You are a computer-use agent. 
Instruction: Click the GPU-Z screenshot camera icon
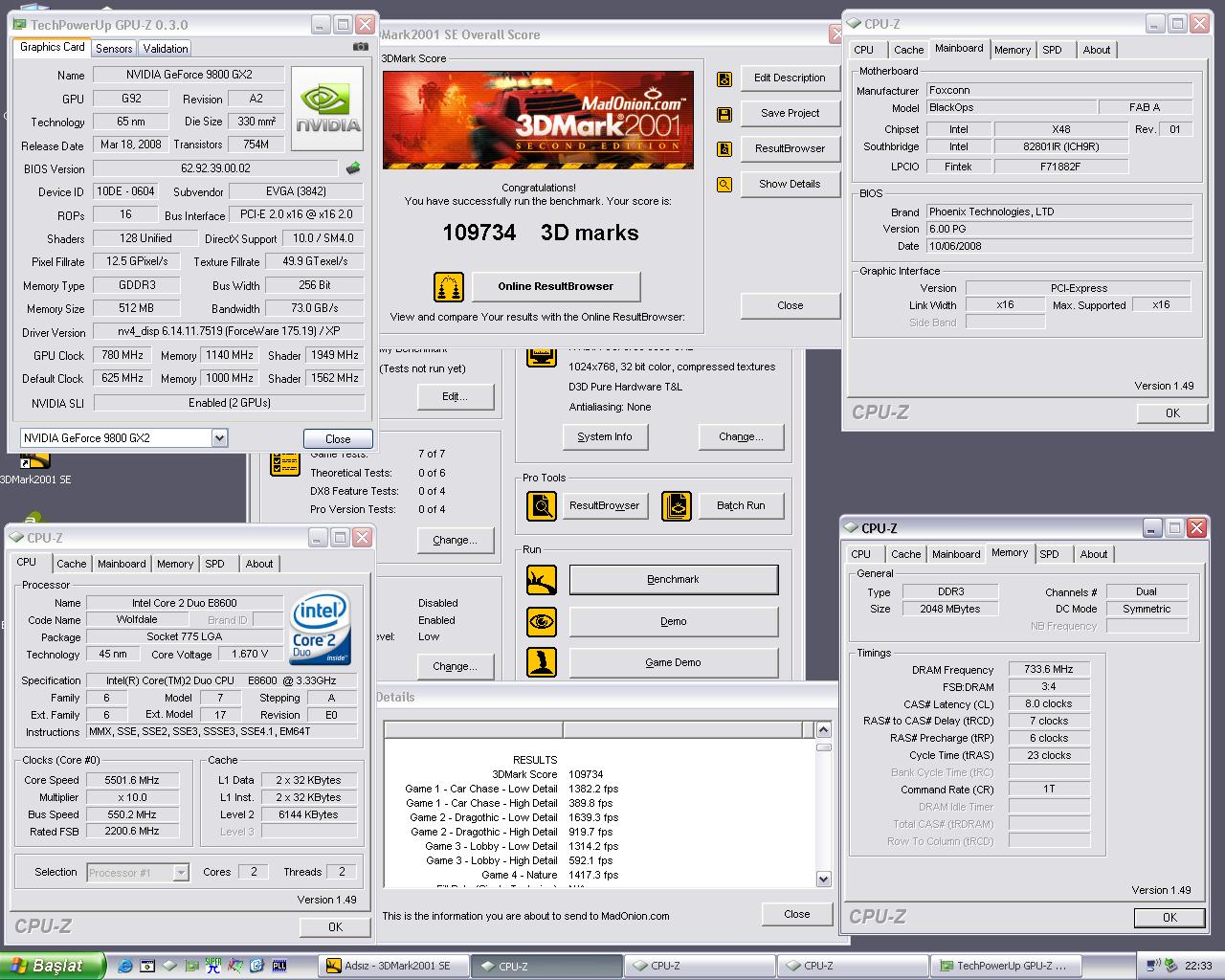tap(360, 46)
